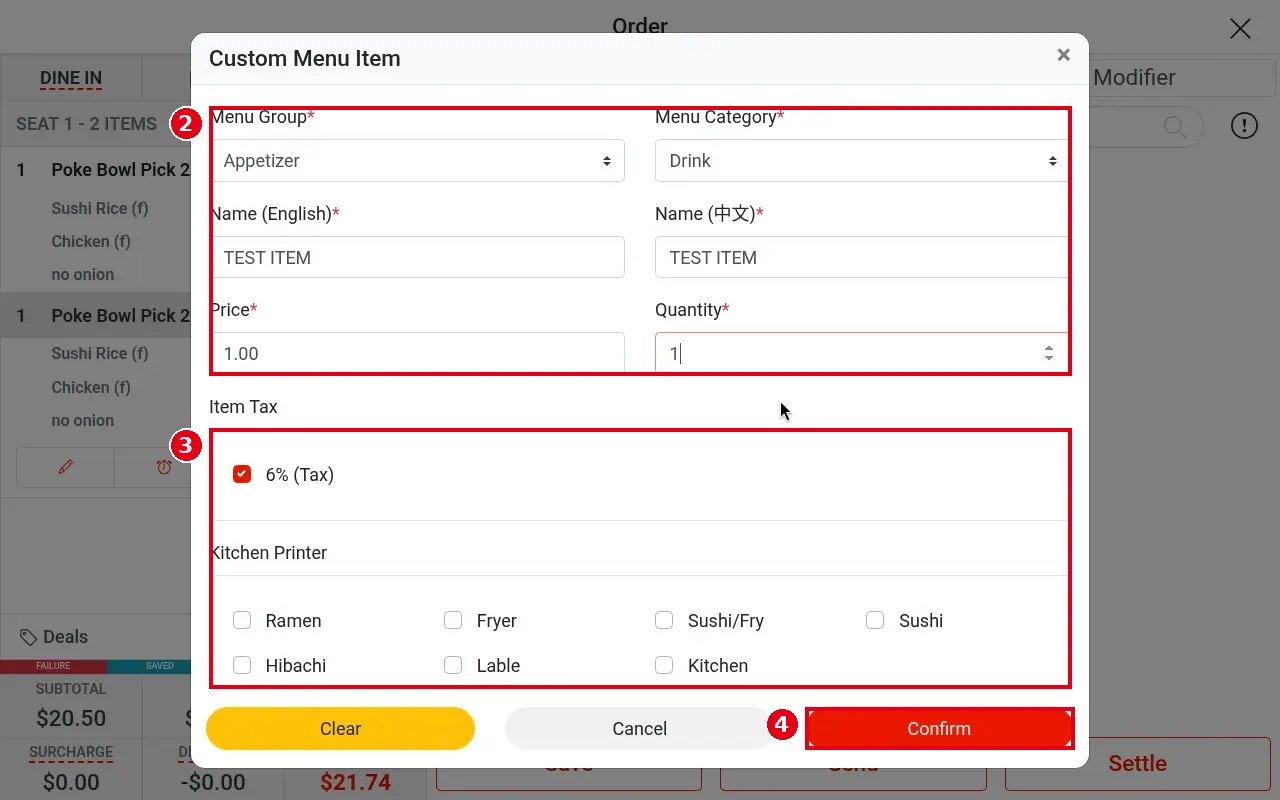Close the Order window behind the dialog
Screen dimensions: 1280x800
1240,28
